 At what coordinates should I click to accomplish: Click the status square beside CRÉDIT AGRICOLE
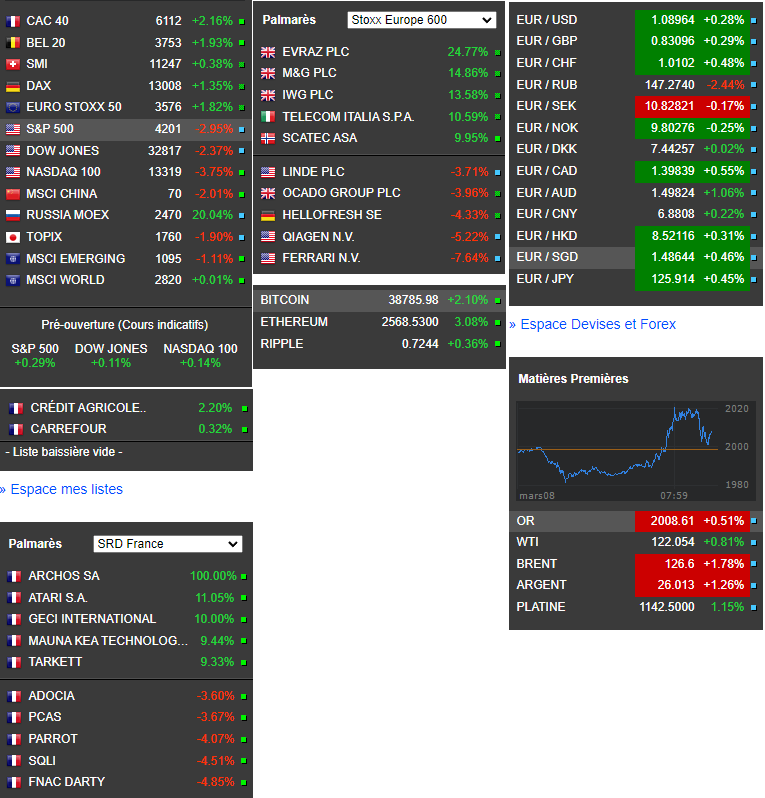(245, 409)
